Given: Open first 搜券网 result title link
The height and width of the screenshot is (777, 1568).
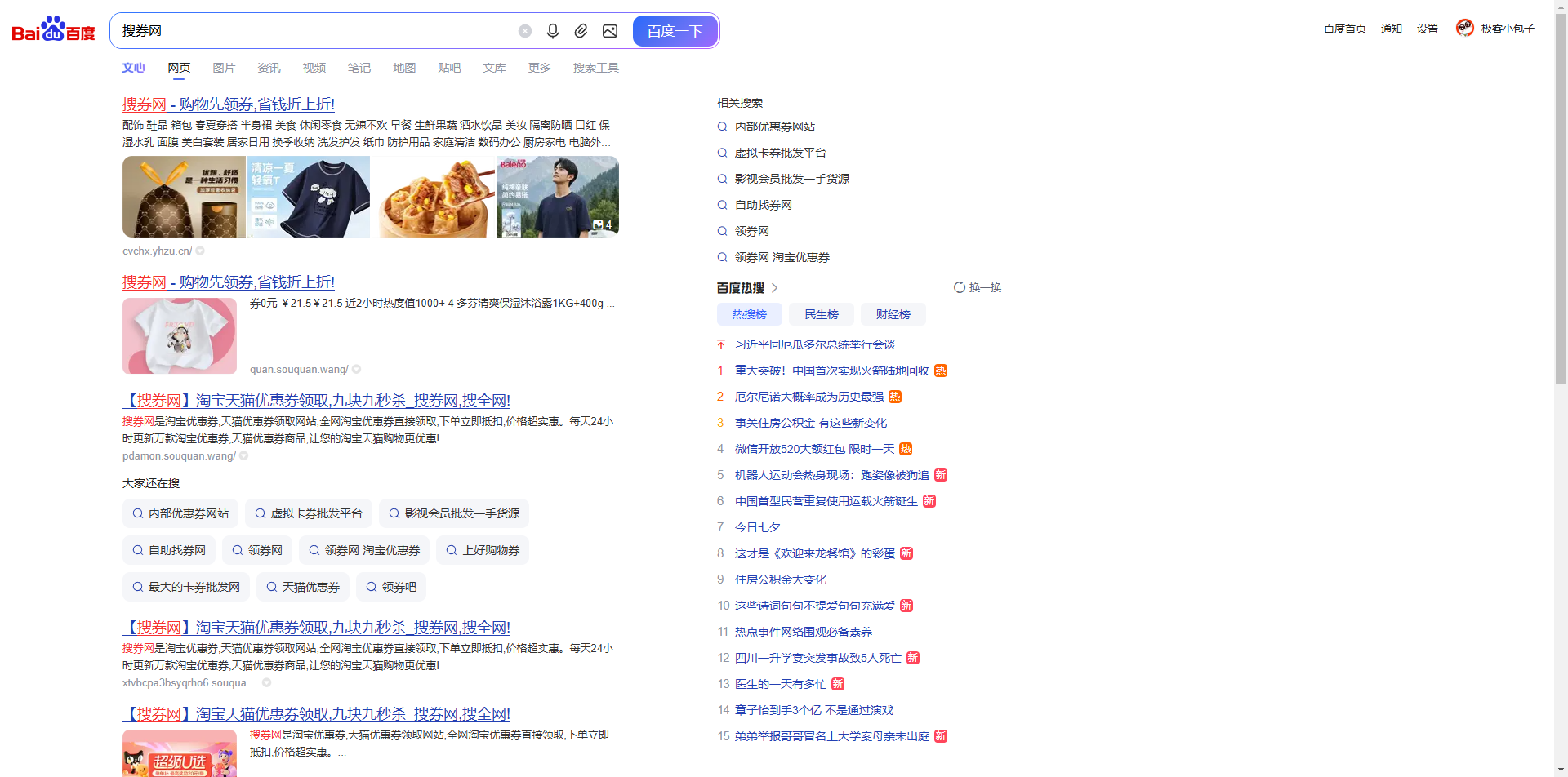Looking at the screenshot, I should click(229, 104).
